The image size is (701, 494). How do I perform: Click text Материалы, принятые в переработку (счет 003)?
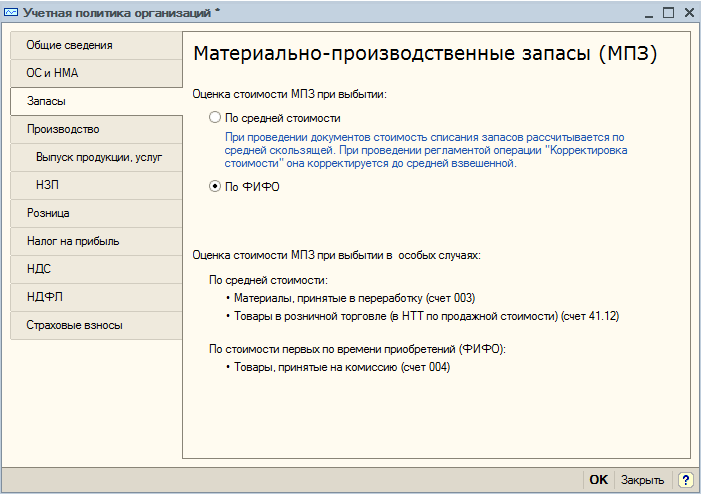[355, 298]
